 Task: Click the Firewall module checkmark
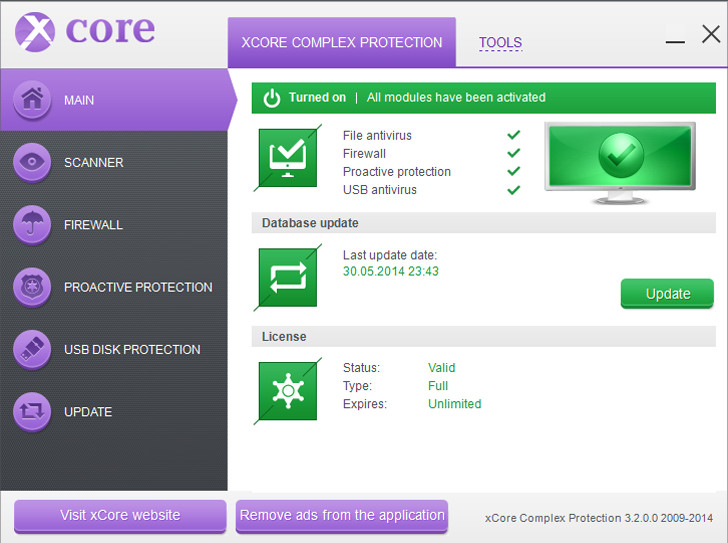[x=514, y=153]
